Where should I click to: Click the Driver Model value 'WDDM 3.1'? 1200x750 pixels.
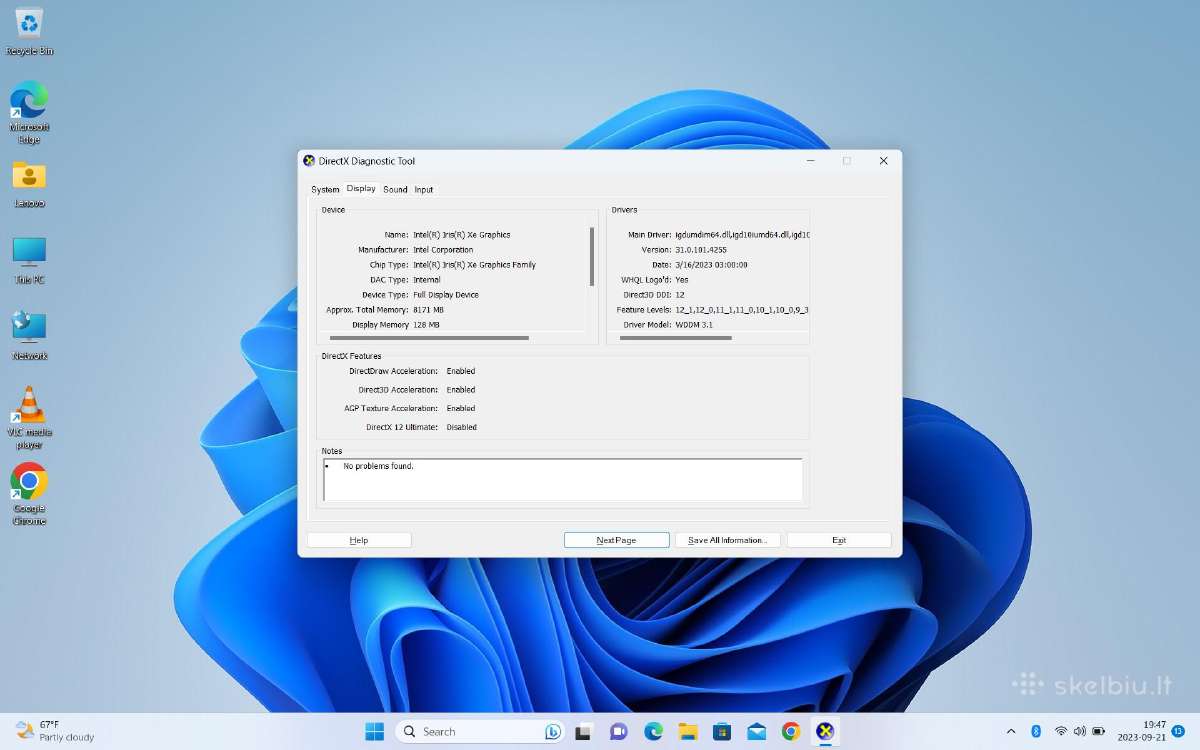pyautogui.click(x=694, y=325)
